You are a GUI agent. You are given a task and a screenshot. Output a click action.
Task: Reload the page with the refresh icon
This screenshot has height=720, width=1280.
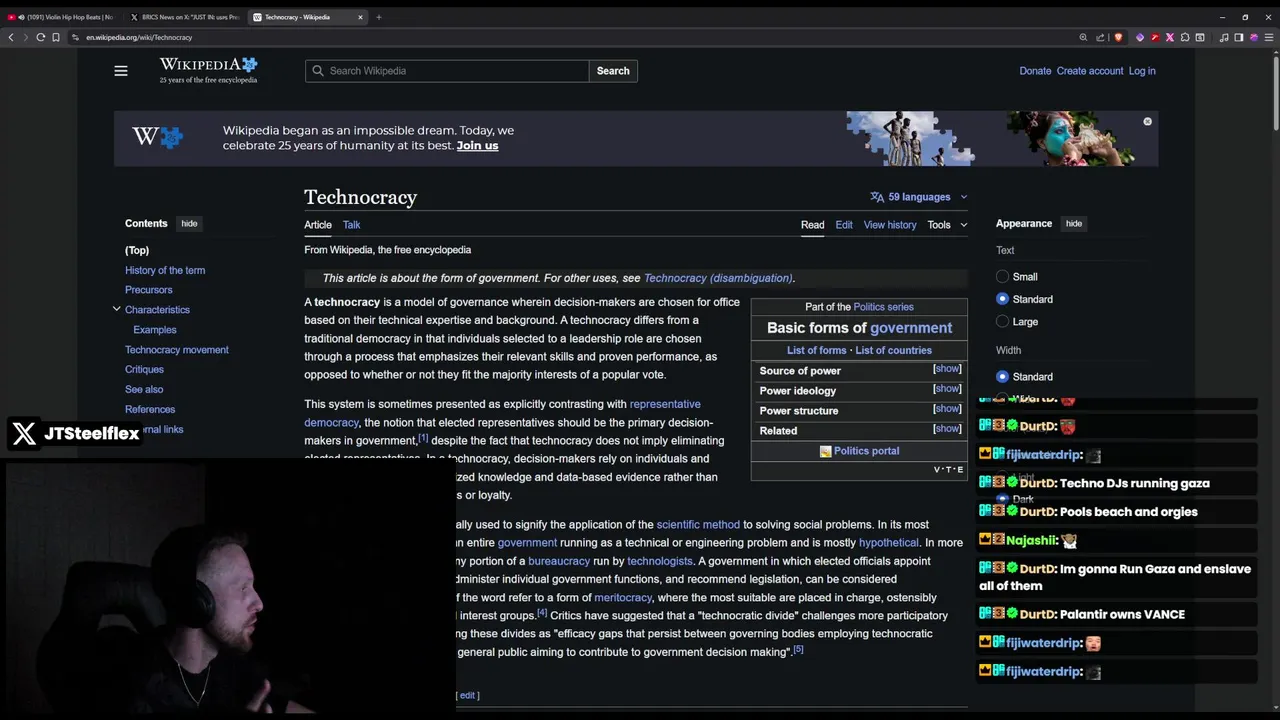[x=41, y=37]
